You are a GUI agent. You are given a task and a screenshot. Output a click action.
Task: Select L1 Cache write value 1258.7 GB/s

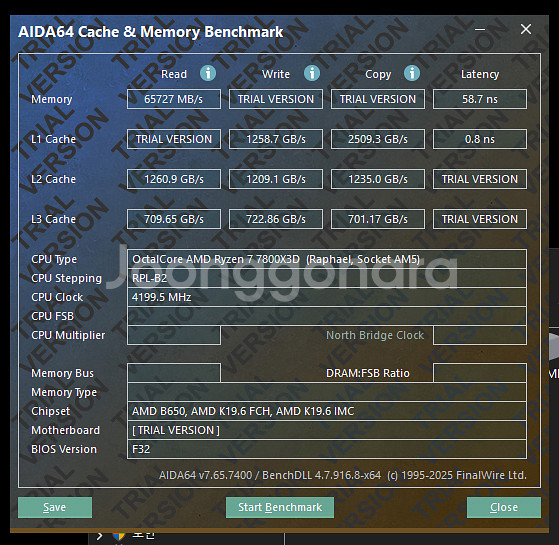pos(276,139)
